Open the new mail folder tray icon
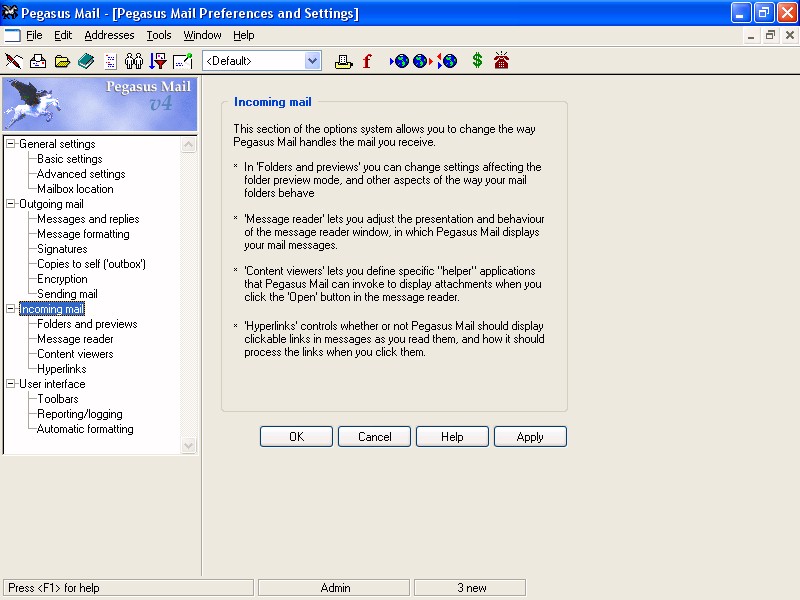The image size is (800, 600). point(38,61)
